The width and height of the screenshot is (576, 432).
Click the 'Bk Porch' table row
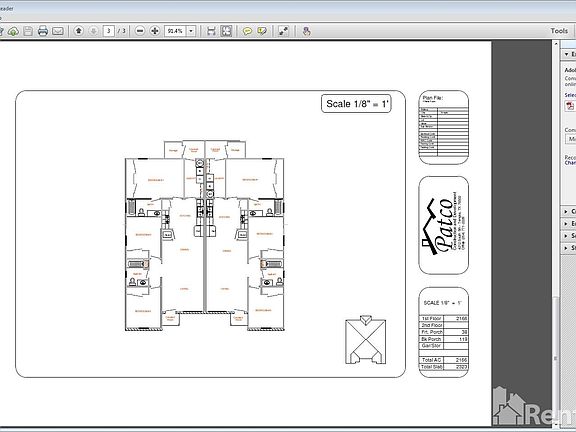(x=444, y=339)
